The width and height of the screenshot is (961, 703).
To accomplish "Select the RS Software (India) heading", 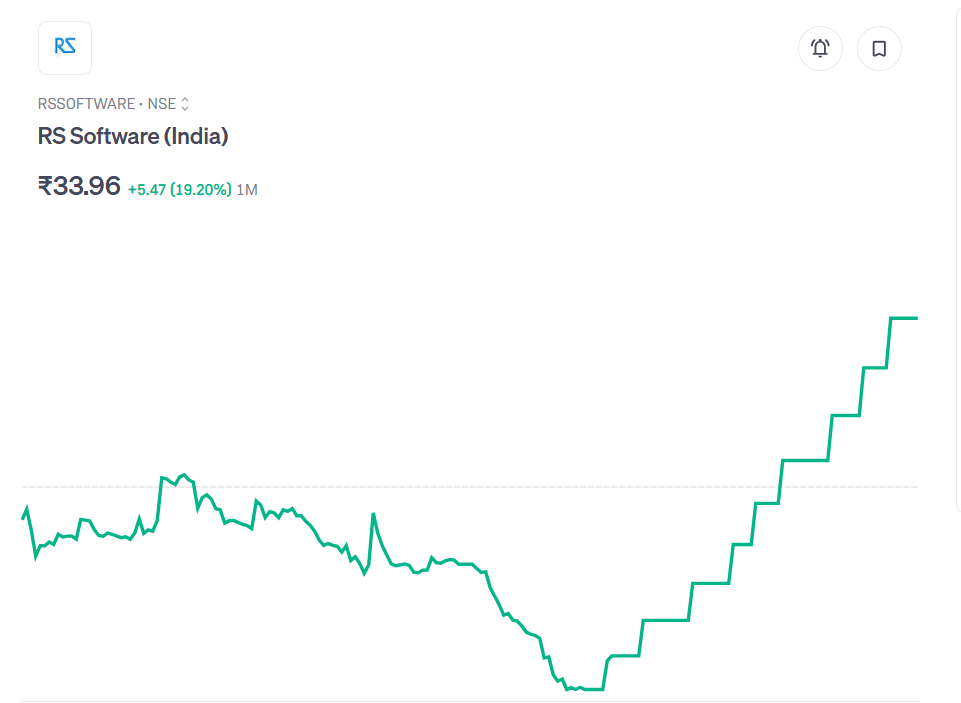I will [x=133, y=136].
